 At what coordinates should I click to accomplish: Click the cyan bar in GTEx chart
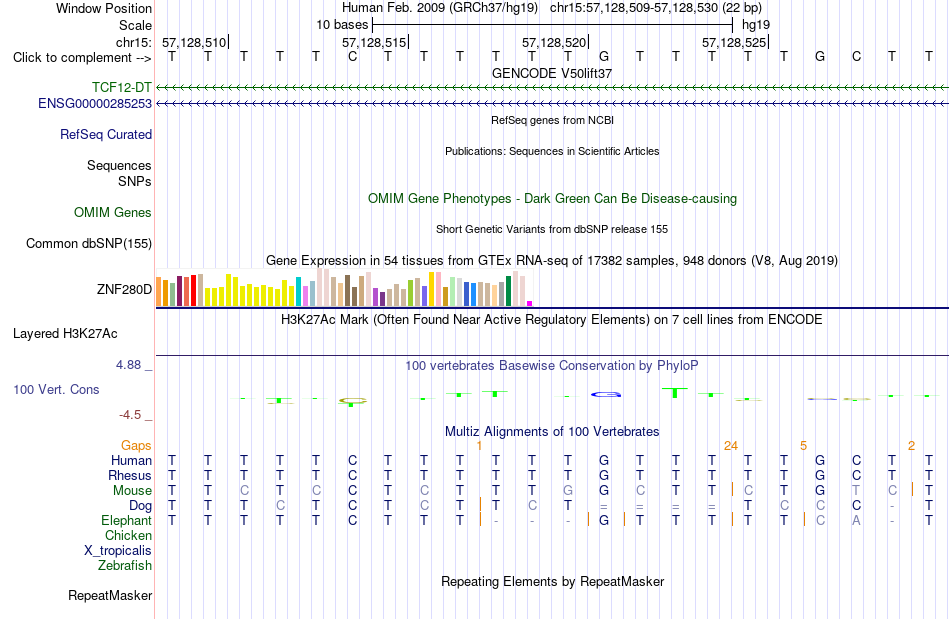click(x=298, y=292)
